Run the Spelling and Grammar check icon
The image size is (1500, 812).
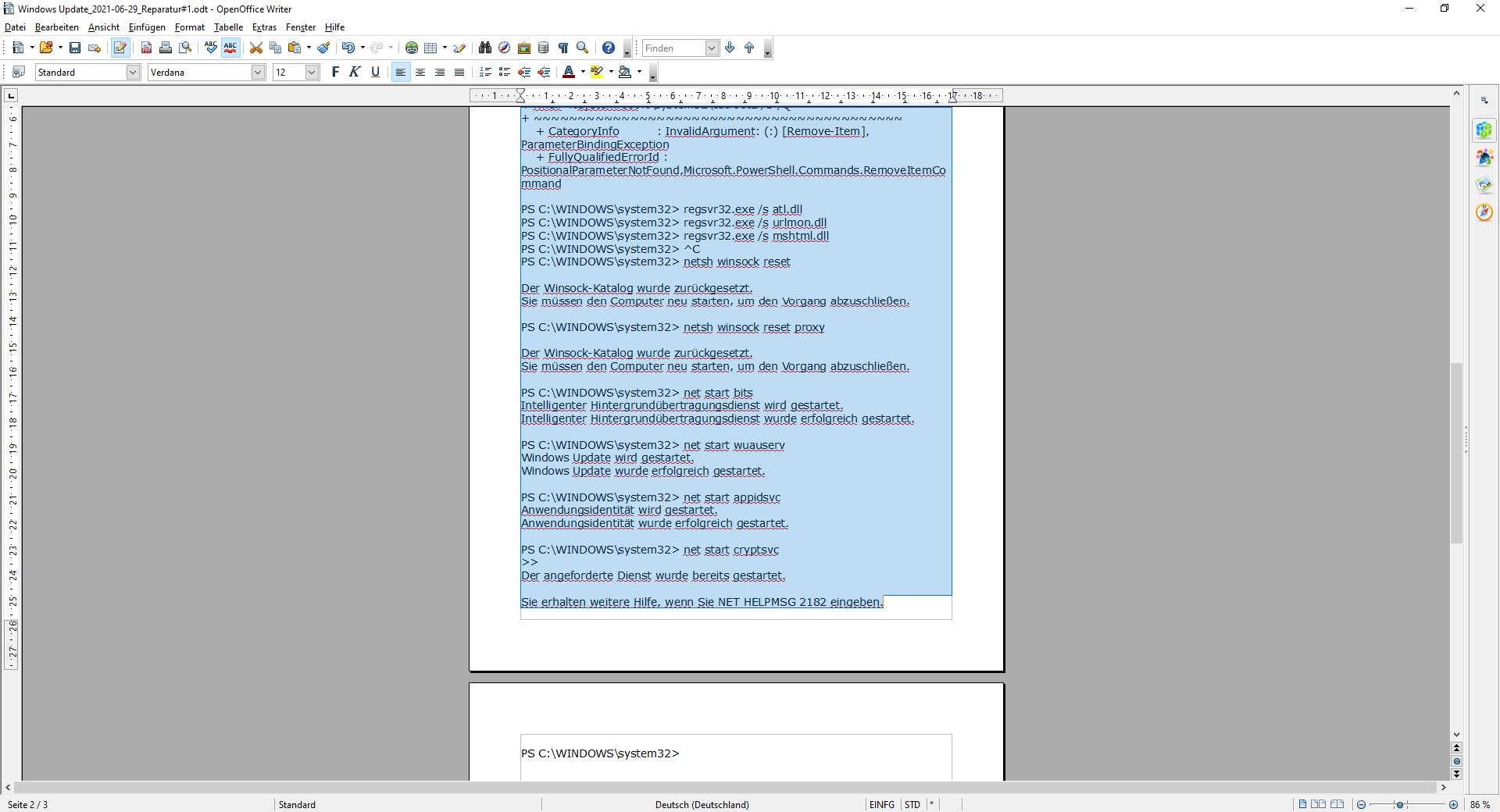(211, 48)
